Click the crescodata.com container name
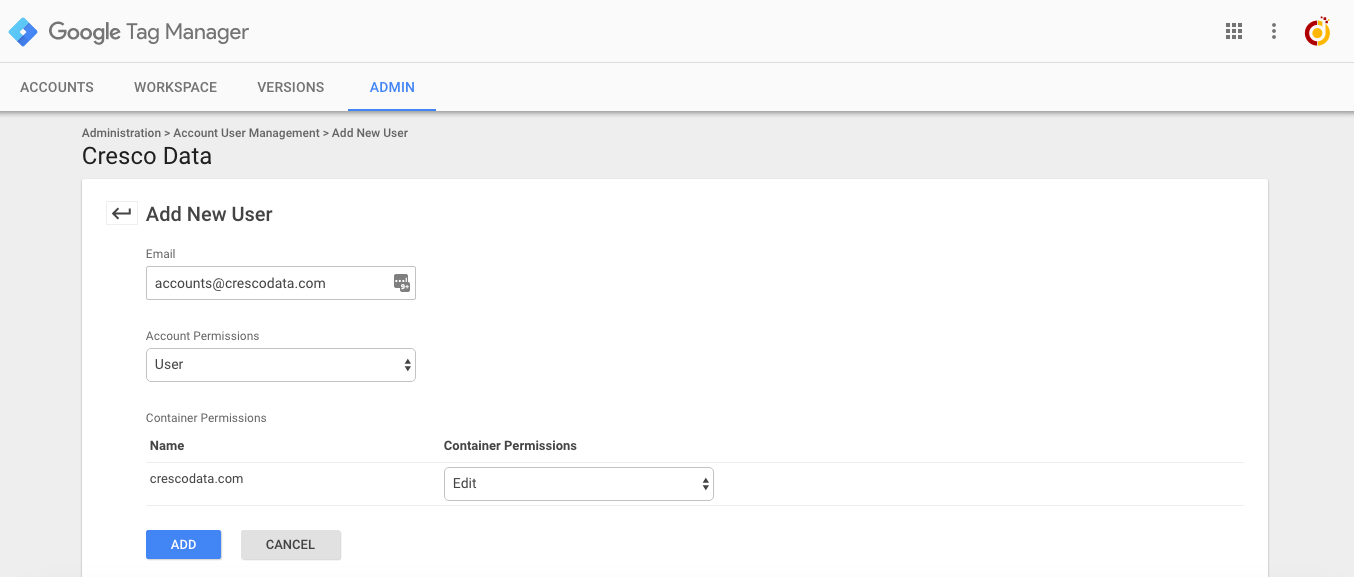 point(196,479)
